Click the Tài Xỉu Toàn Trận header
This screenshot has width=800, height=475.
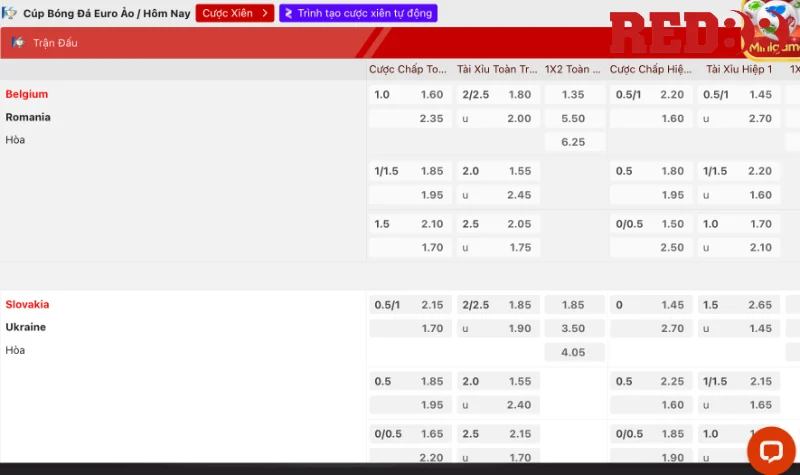tap(494, 70)
